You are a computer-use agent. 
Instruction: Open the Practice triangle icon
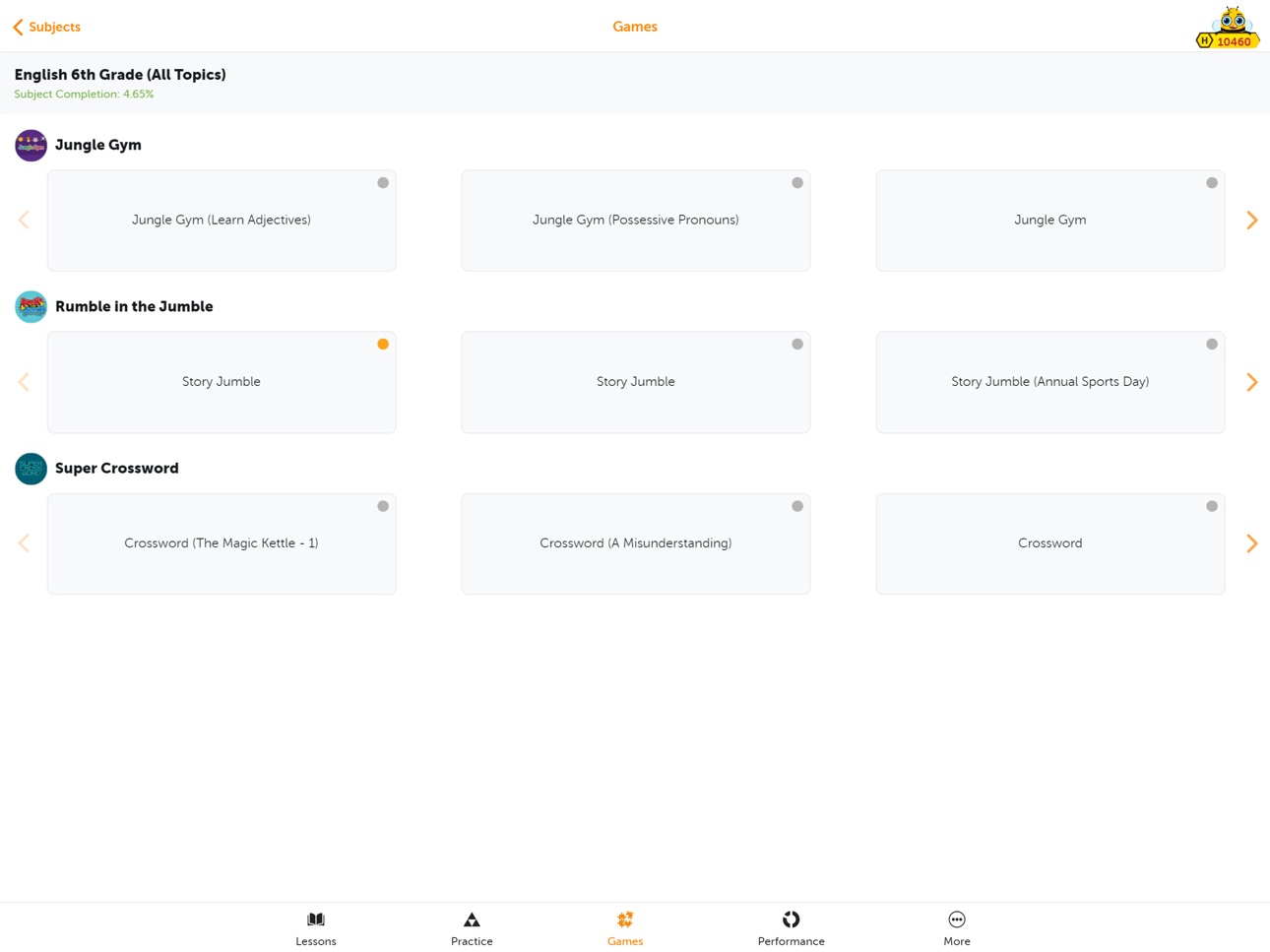click(x=472, y=920)
